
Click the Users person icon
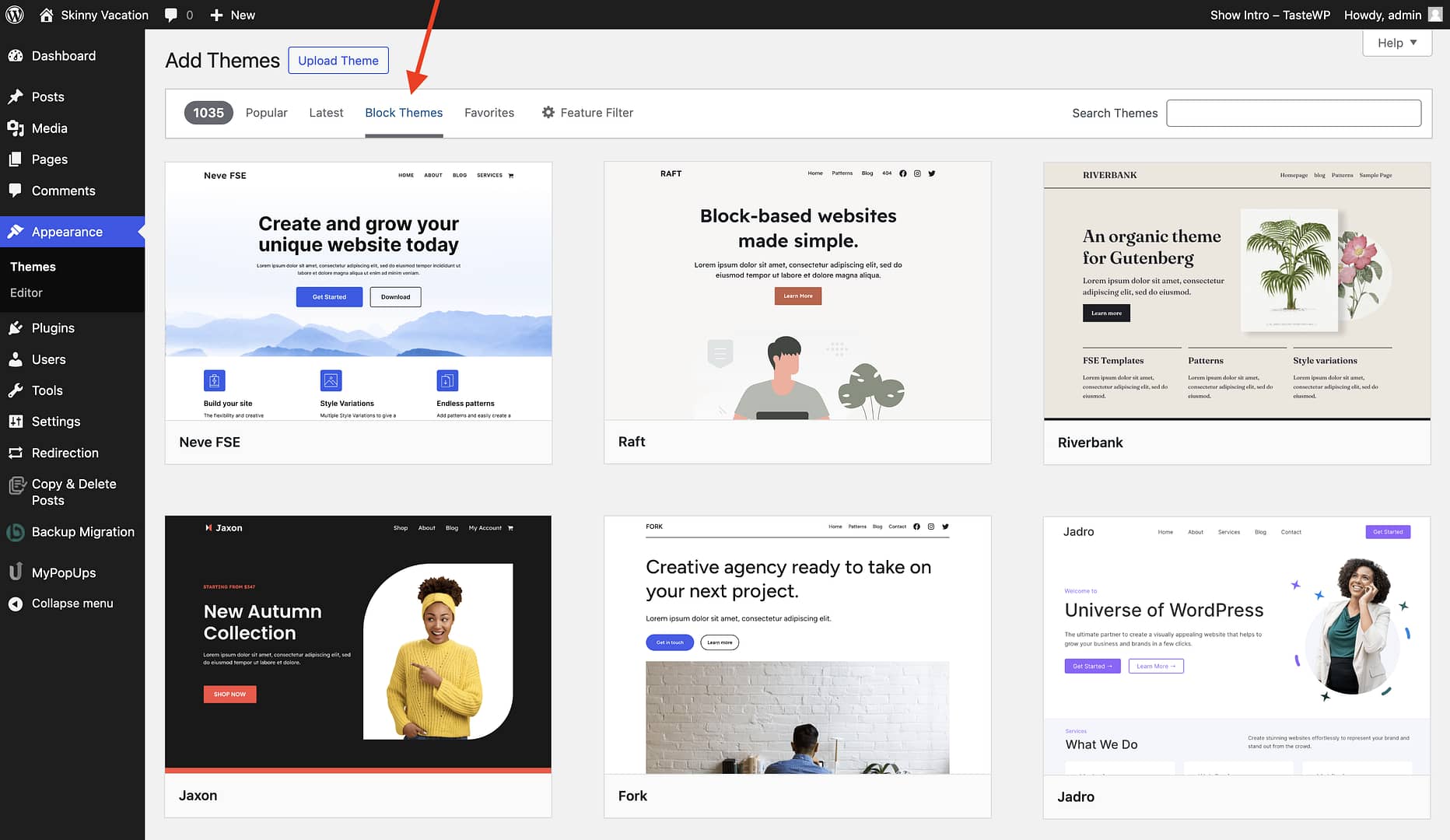pyautogui.click(x=16, y=359)
